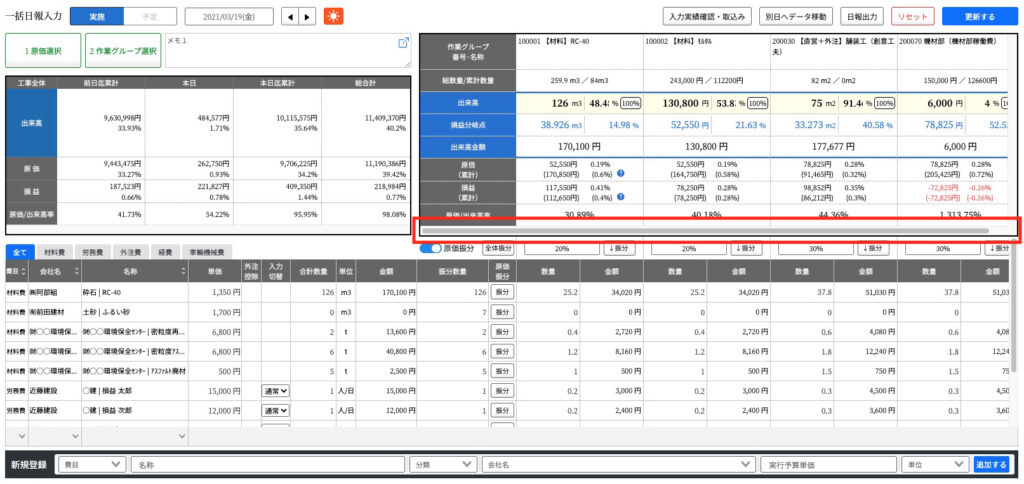Select the 労務費 tab
This screenshot has height=484, width=1024.
click(x=86, y=251)
